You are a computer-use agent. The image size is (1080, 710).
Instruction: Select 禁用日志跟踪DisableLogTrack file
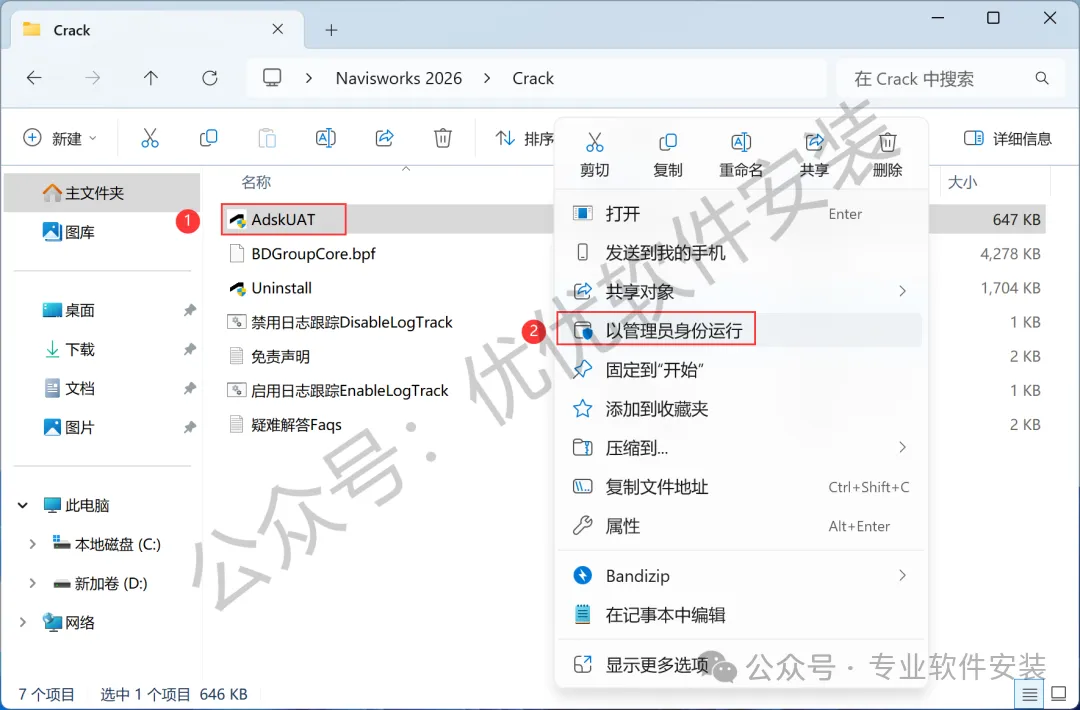(351, 322)
